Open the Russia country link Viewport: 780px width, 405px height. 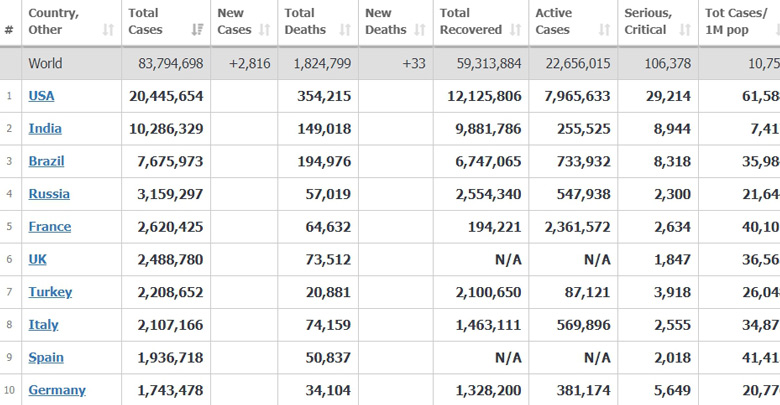(x=49, y=194)
